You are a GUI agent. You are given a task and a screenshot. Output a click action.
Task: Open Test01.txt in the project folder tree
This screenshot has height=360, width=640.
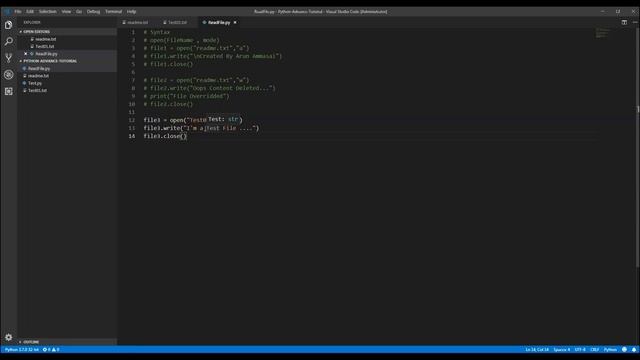(x=37, y=91)
